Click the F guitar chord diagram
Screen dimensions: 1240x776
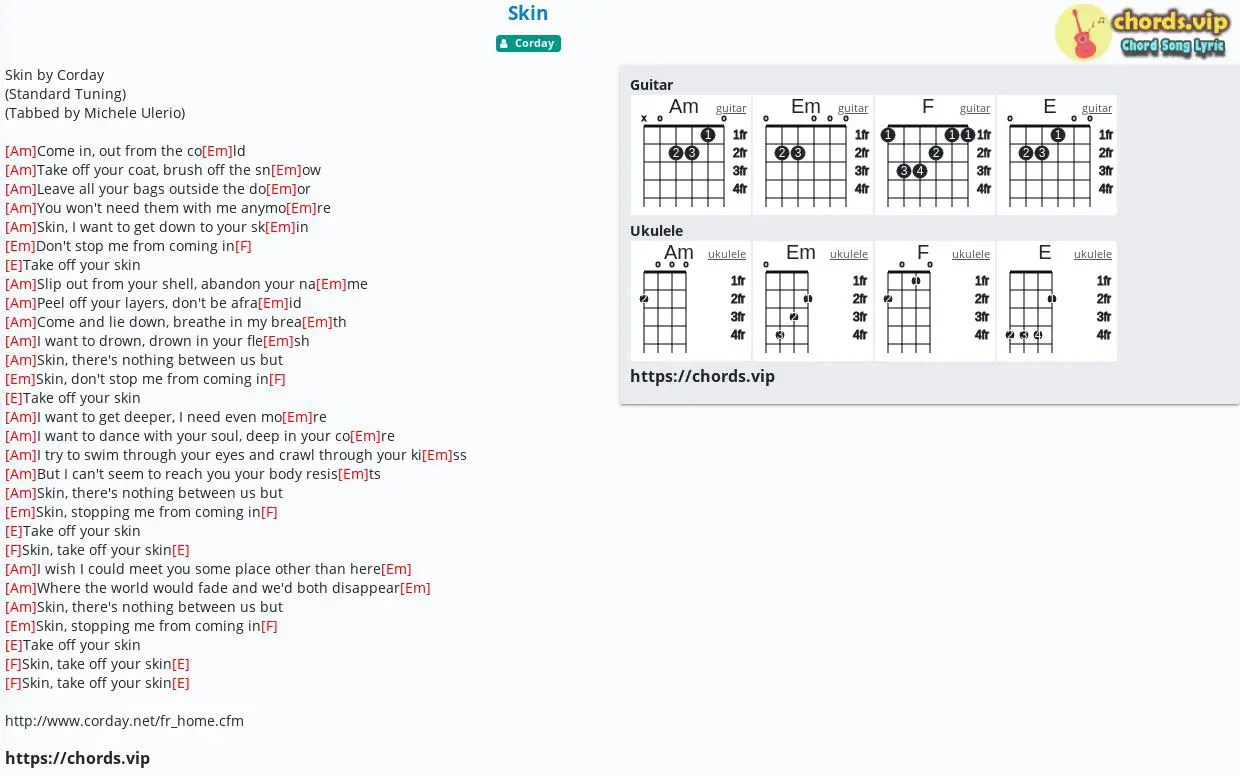tap(935, 155)
